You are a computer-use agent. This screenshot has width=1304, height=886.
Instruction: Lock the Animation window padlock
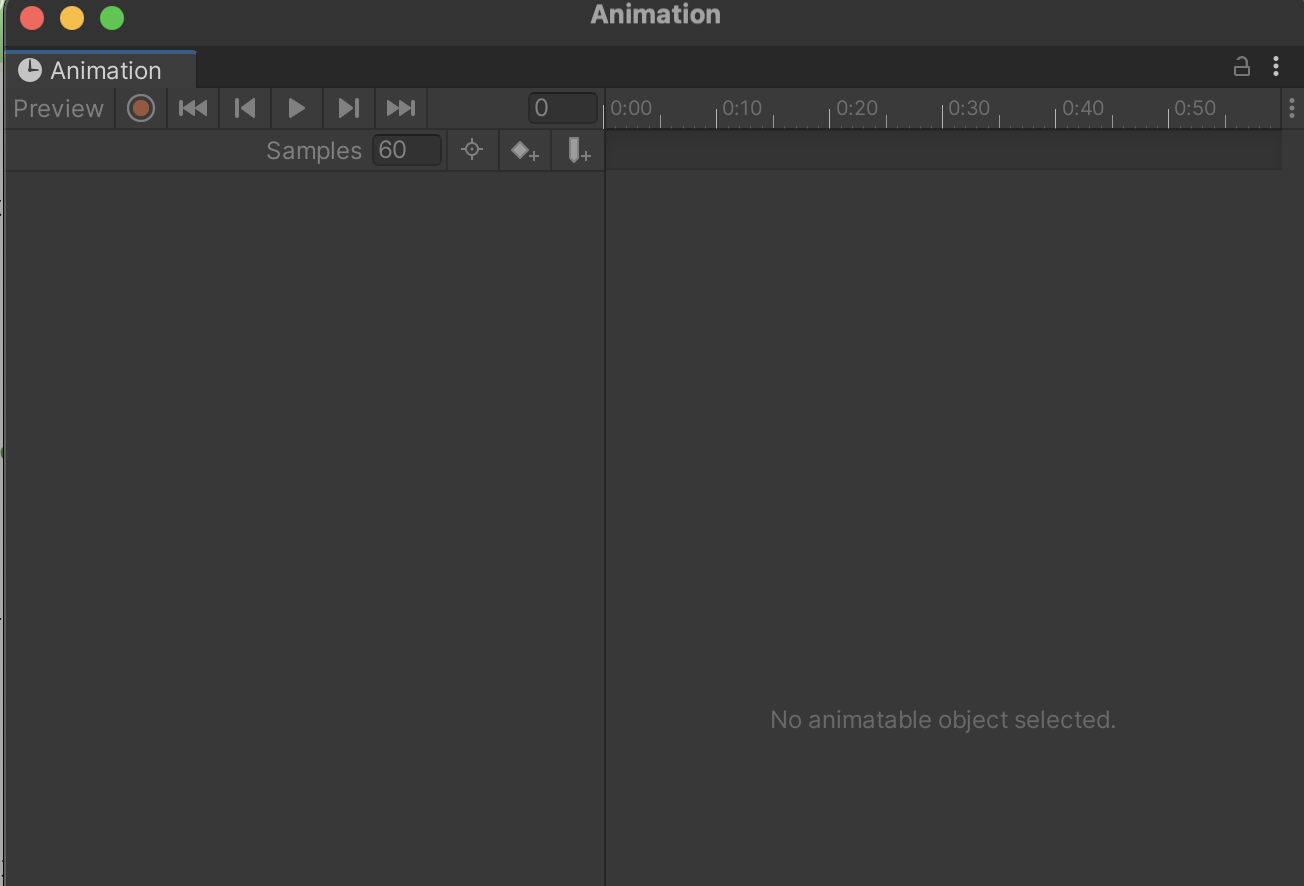point(1241,67)
